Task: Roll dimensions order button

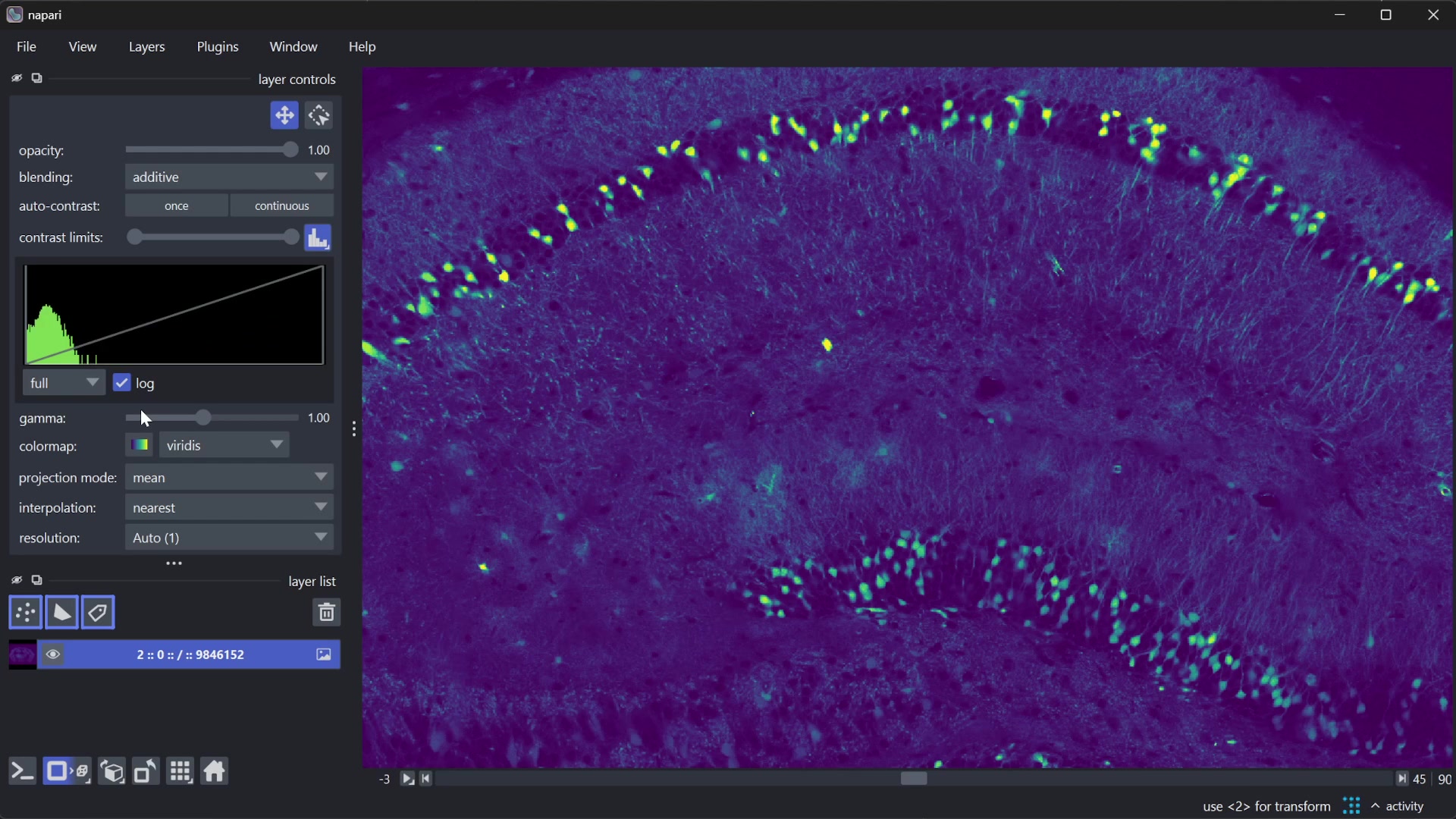Action: (x=112, y=772)
